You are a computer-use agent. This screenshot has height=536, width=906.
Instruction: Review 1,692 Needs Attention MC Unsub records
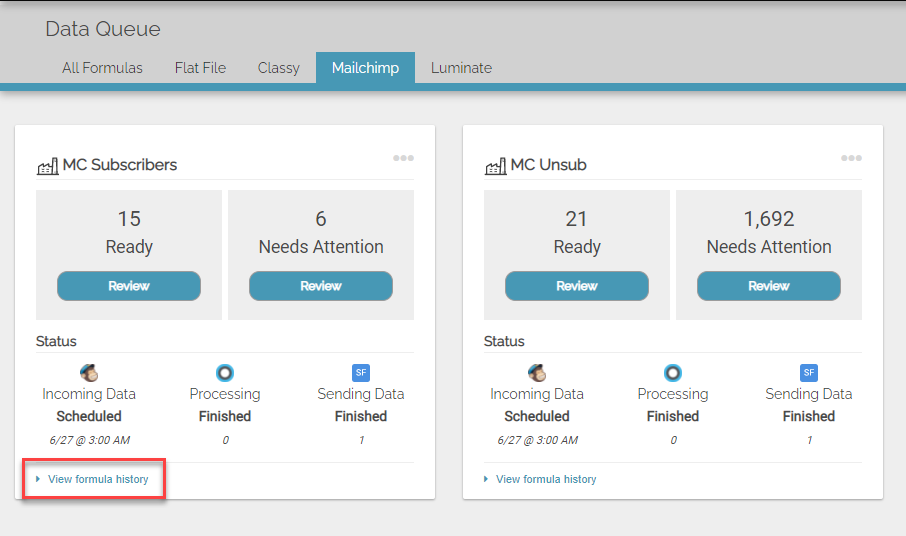coord(769,286)
